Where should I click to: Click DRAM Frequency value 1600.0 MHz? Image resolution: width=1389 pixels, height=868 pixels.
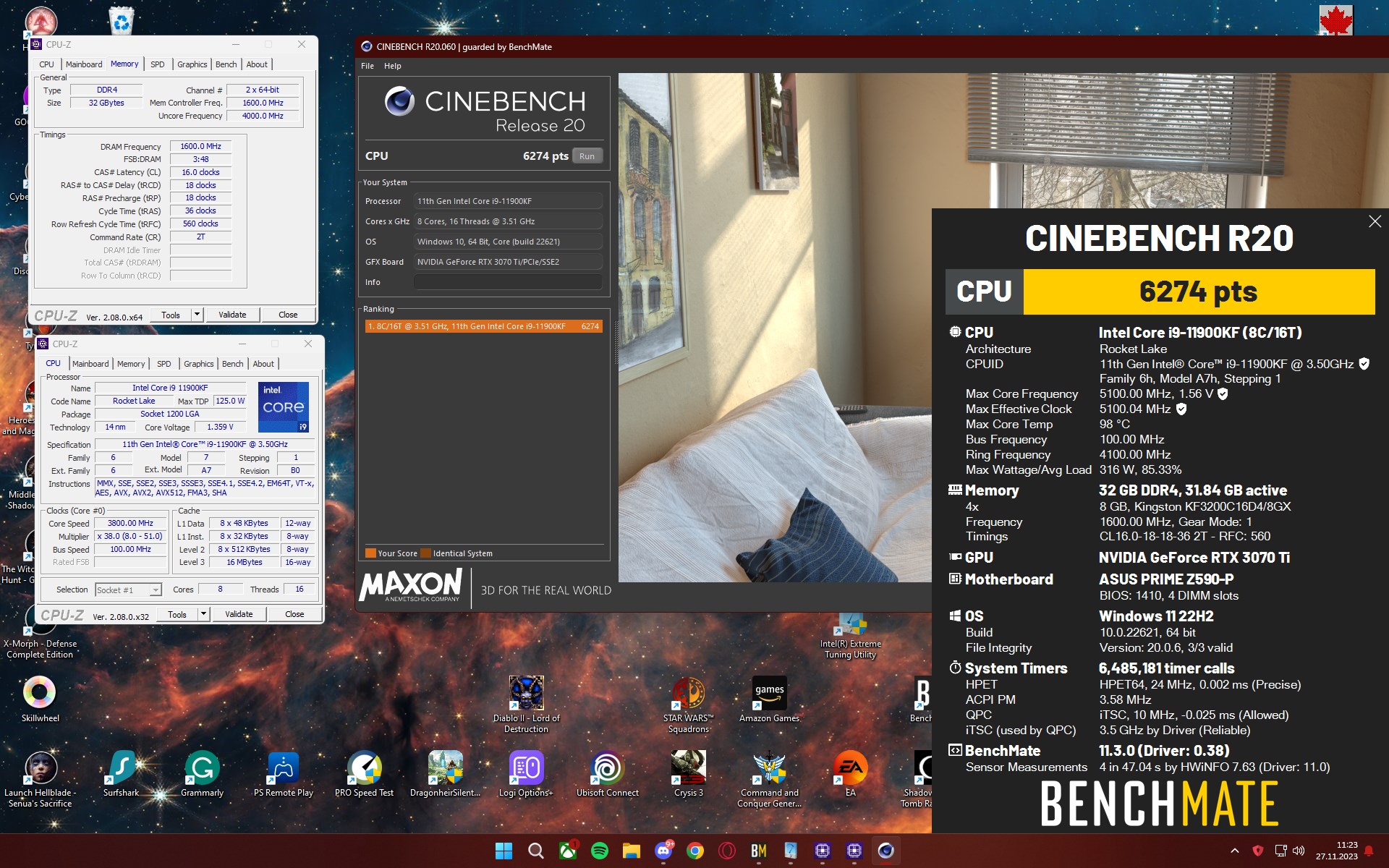[x=201, y=146]
